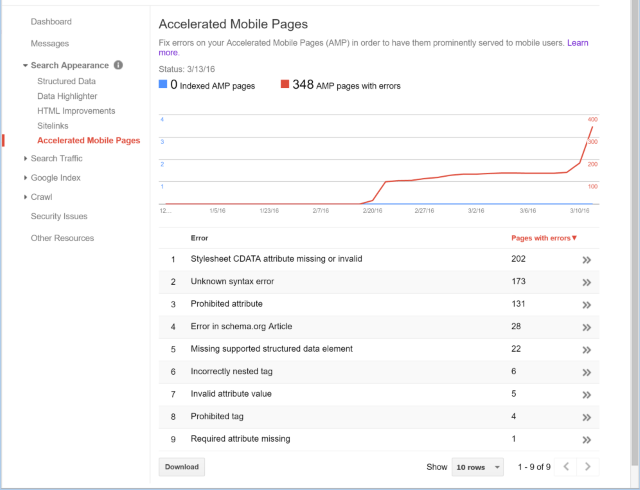
Task: Click the Download button
Action: [182, 467]
